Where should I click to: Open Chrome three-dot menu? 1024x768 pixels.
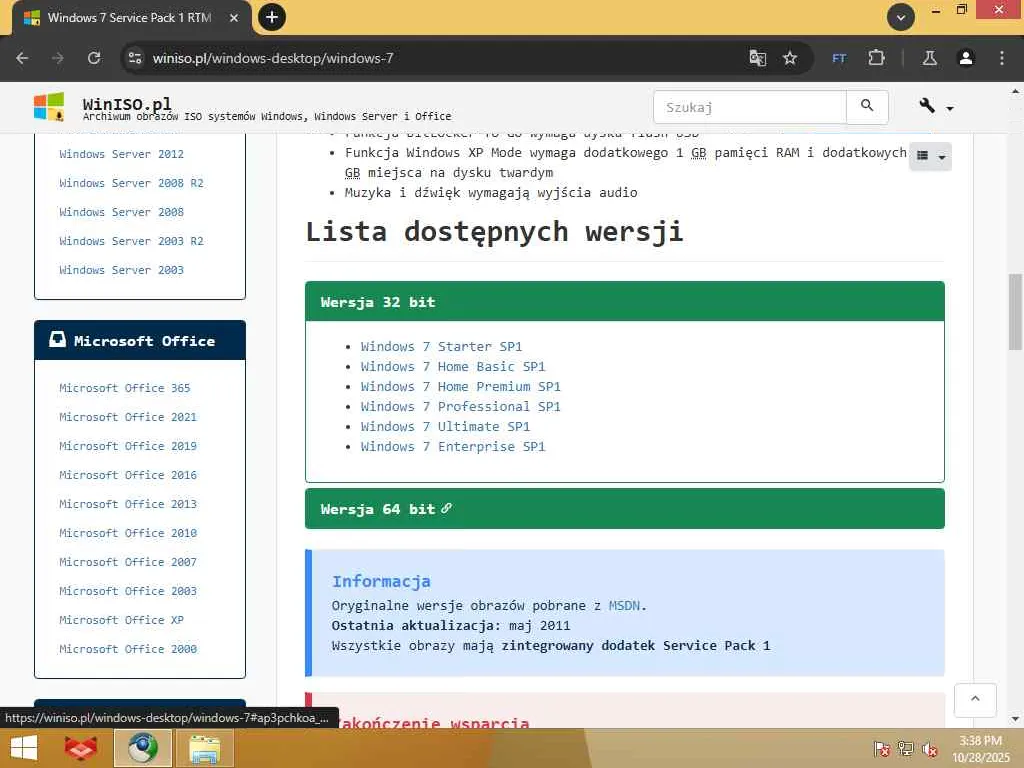[x=1002, y=58]
